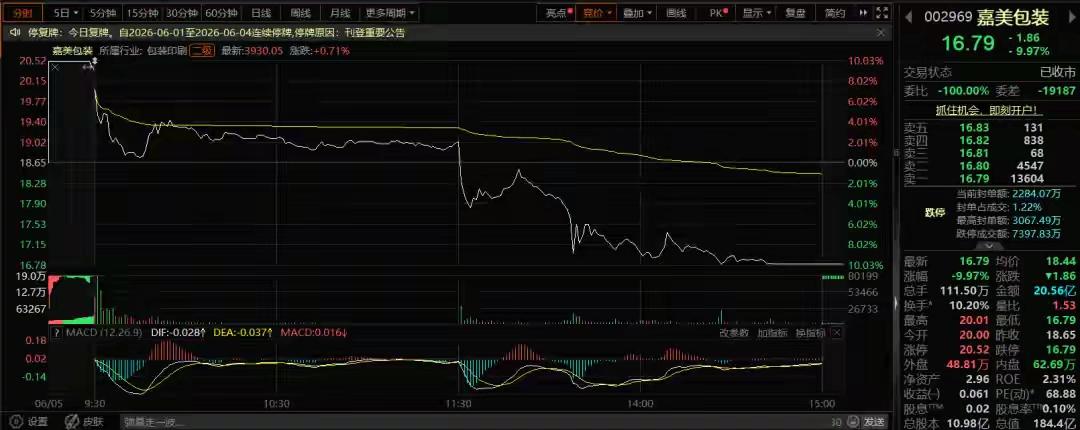Click stock code 002969
This screenshot has height=430, width=1080.
point(946,15)
